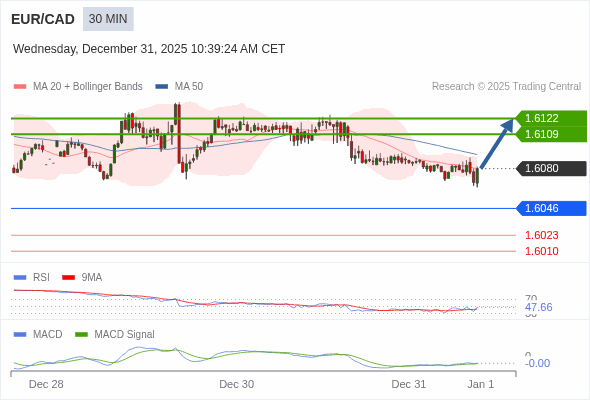Click the MA 20 + Bollinger Bands legend label
This screenshot has height=400, width=590.
coord(88,87)
